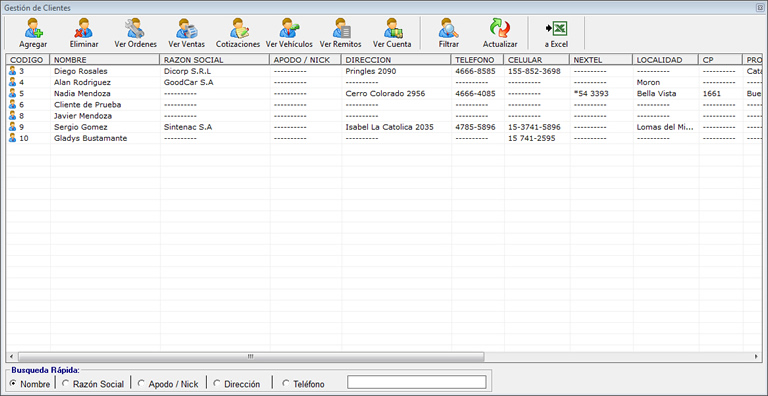Select the Apodo / Nick radio button
Screen dimensions: 768x396
pos(141,383)
